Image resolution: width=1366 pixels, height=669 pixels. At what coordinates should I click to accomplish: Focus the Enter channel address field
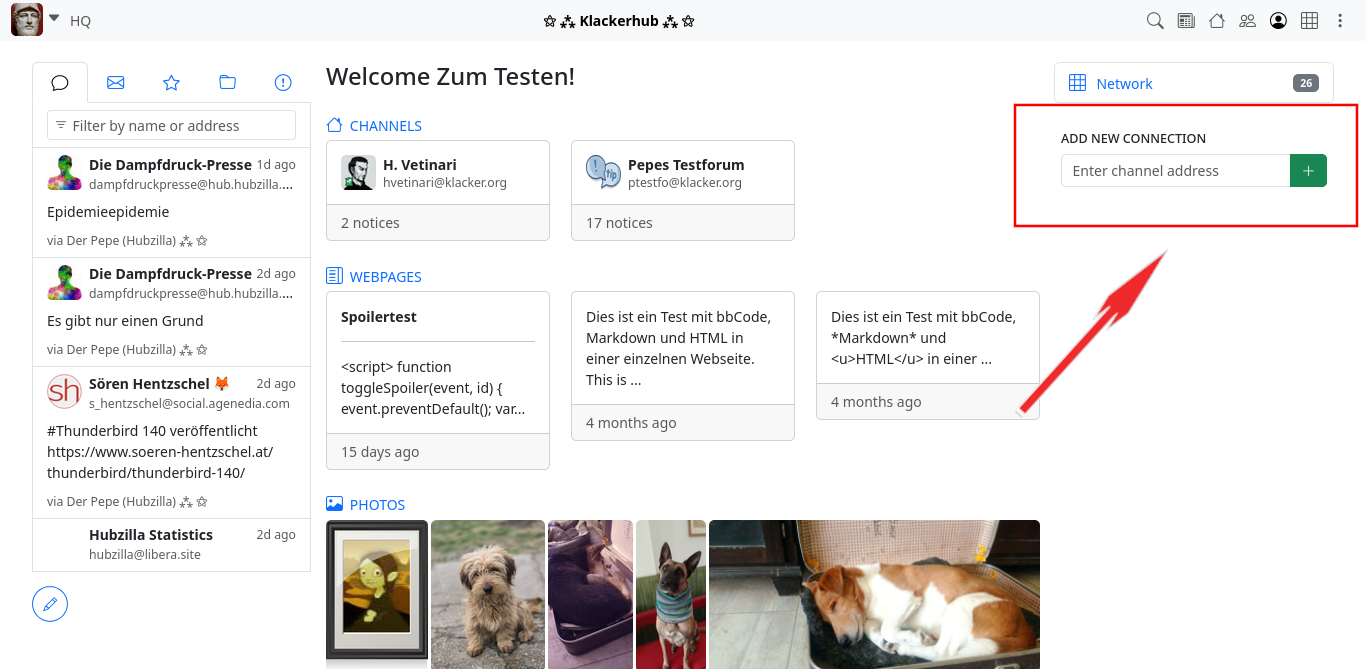(x=1175, y=171)
